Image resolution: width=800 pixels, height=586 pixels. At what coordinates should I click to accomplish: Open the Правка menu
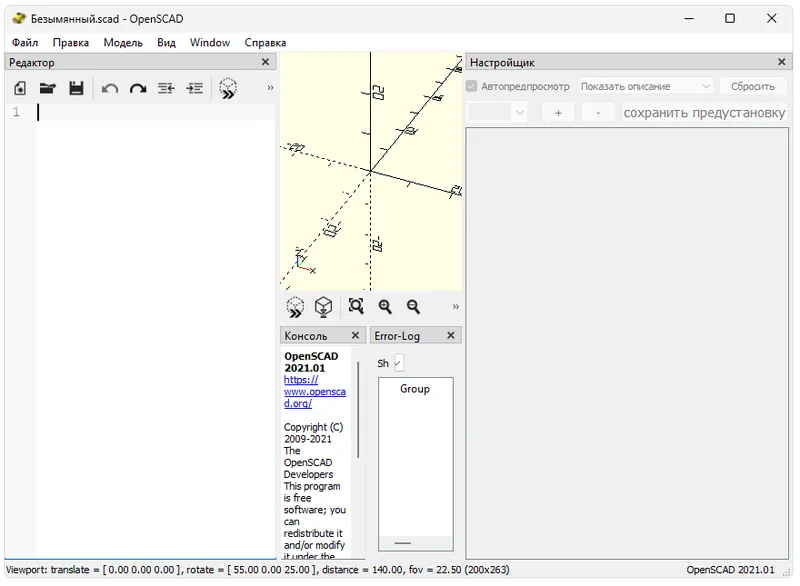click(x=70, y=42)
